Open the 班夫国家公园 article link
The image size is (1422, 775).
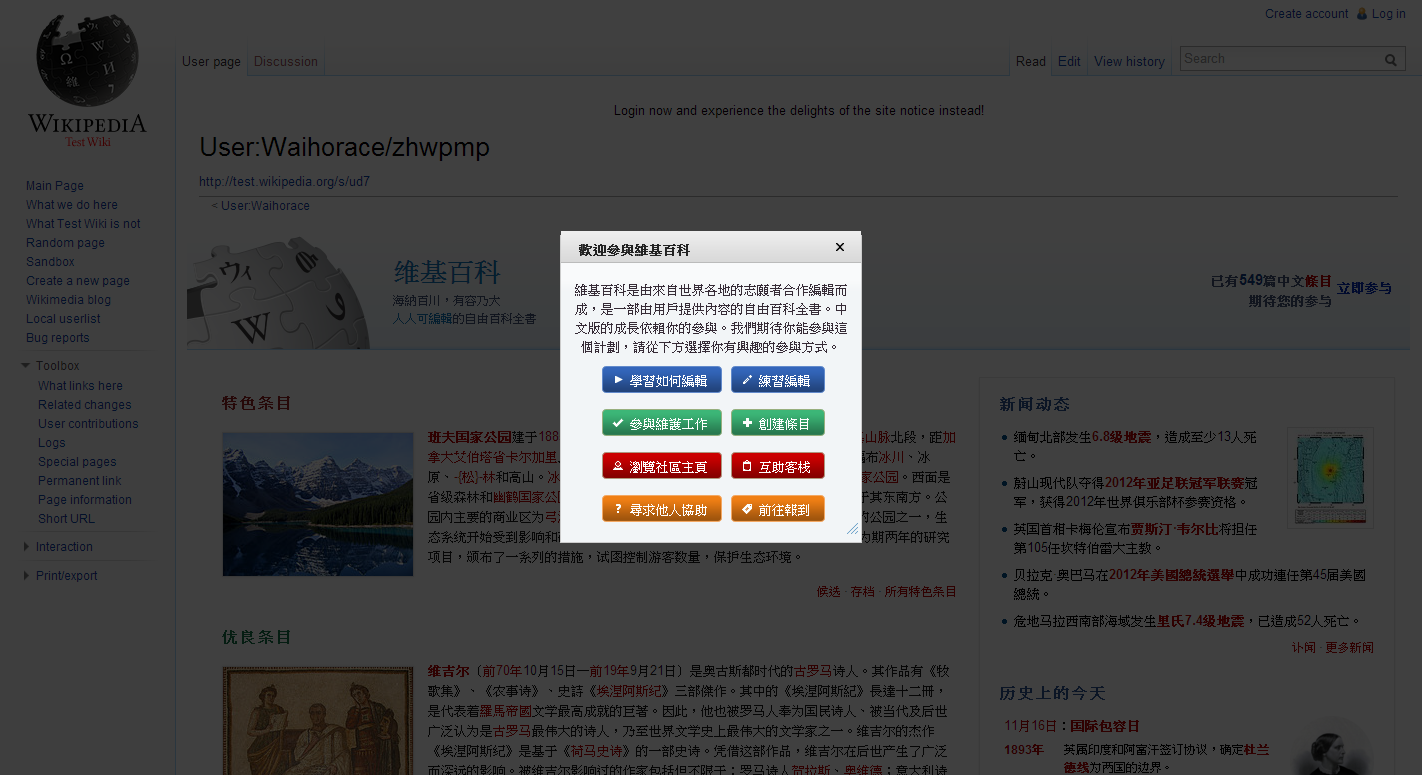pyautogui.click(x=470, y=437)
